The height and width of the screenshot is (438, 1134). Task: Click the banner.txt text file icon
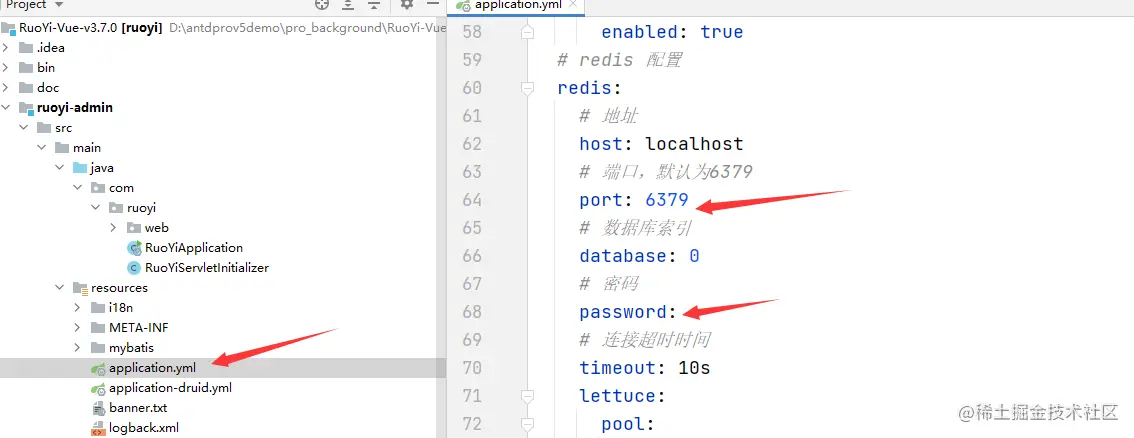pyautogui.click(x=98, y=408)
